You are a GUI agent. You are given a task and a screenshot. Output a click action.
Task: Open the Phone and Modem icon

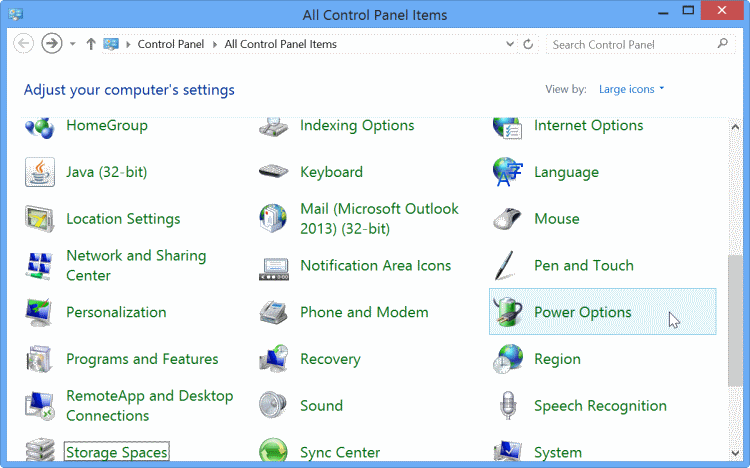273,312
